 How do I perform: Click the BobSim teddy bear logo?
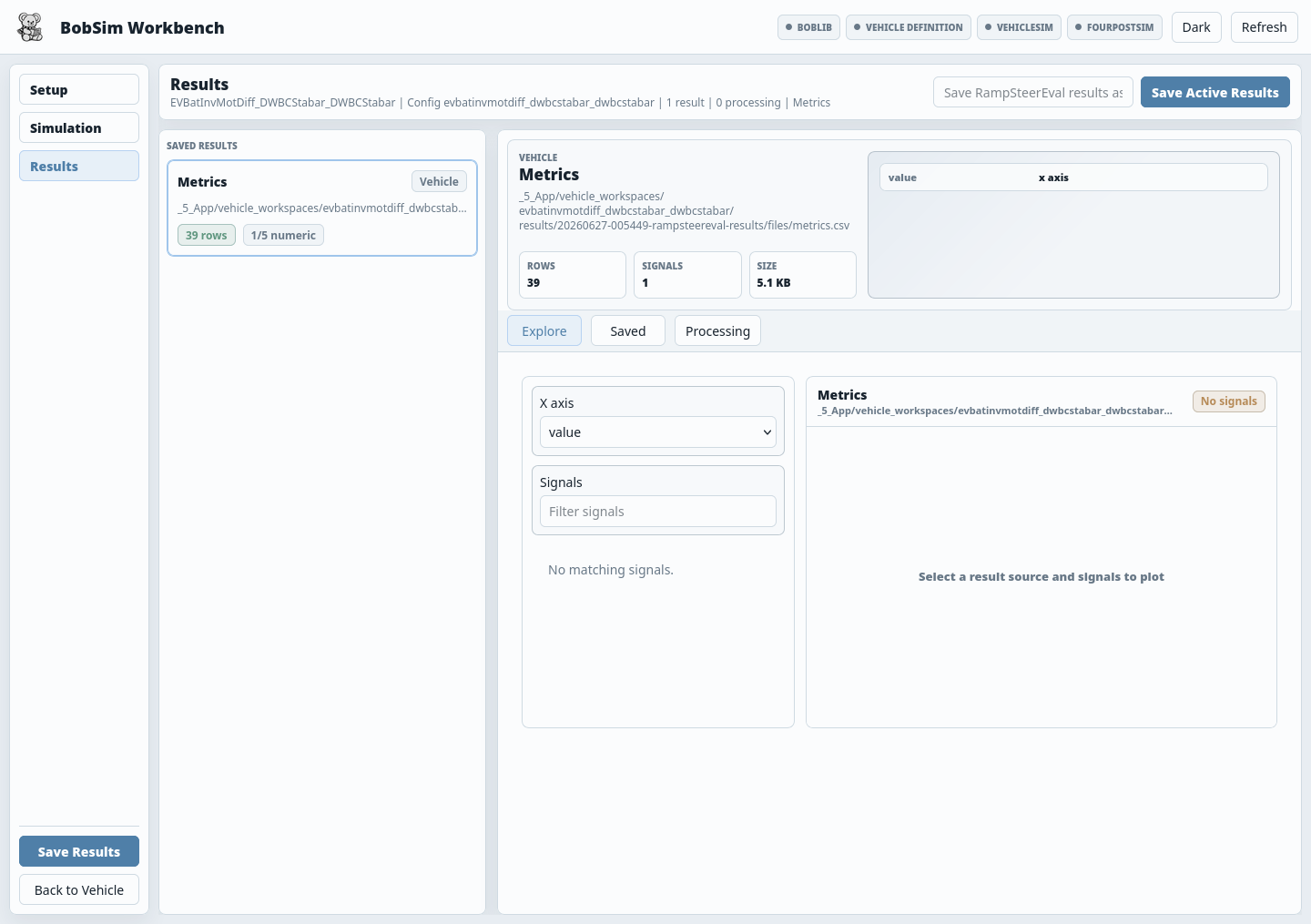click(x=30, y=27)
